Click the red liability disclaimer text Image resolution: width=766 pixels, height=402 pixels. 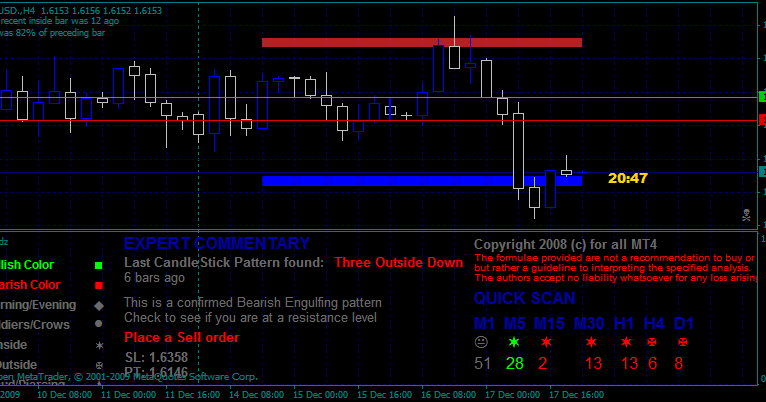[615, 268]
